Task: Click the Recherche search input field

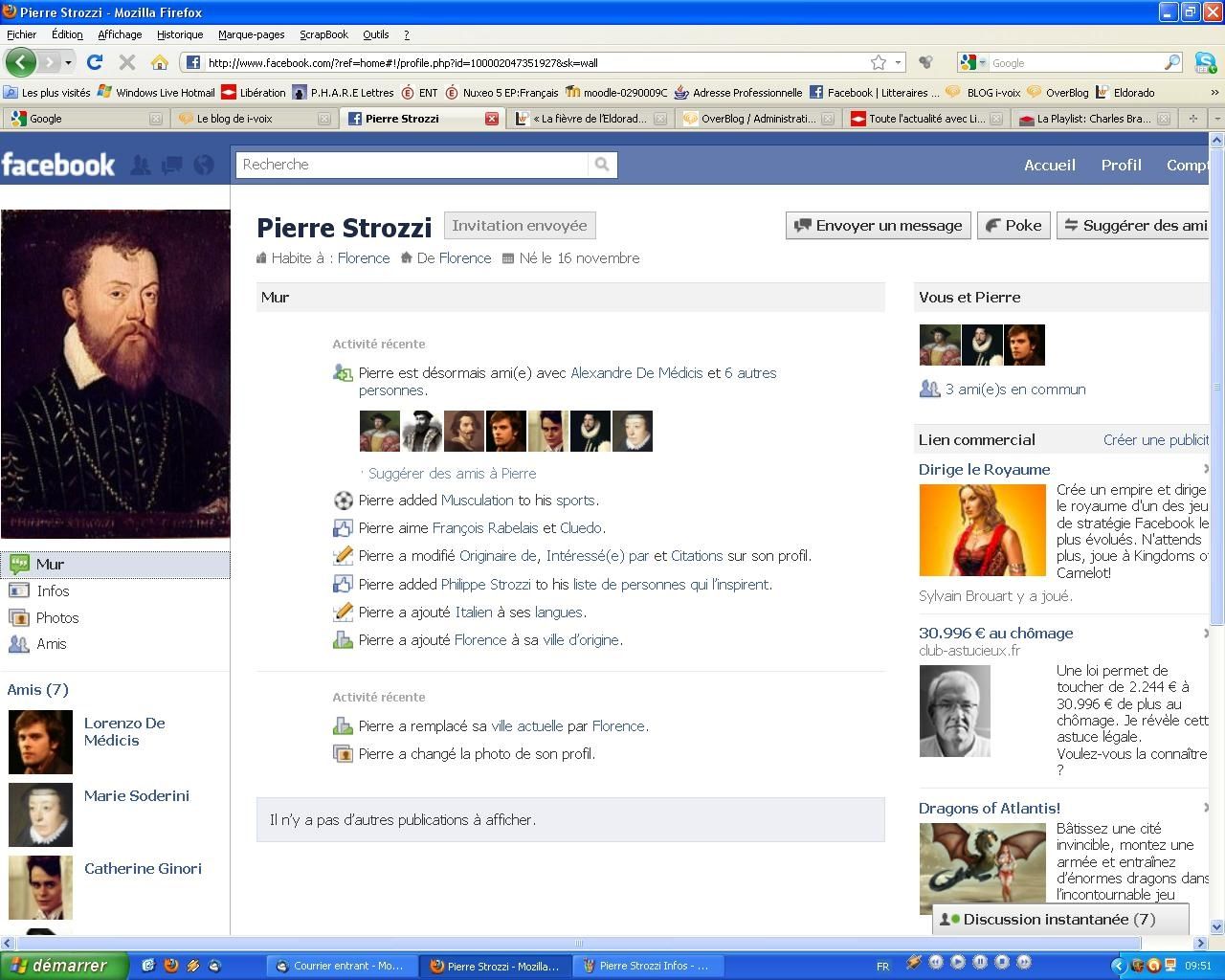Action: 412,165
